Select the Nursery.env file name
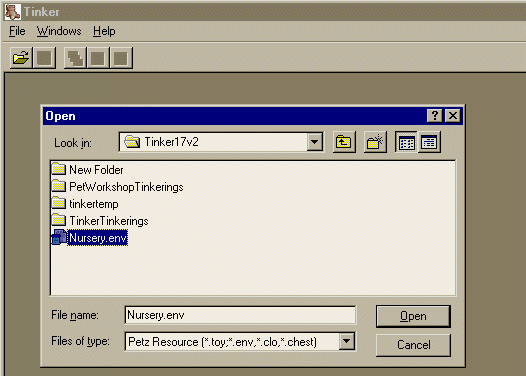 coord(98,238)
